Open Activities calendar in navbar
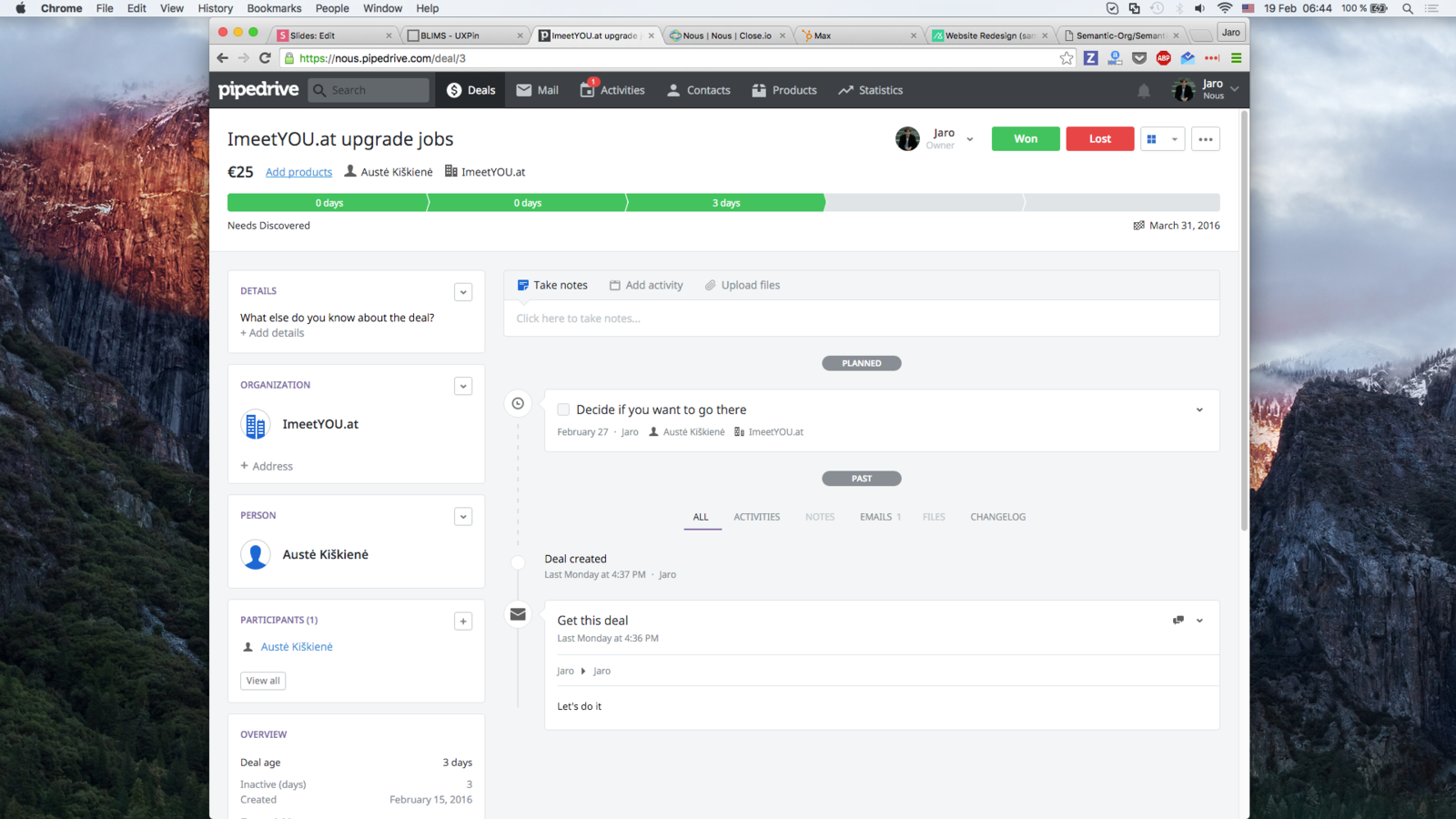 pos(612,90)
